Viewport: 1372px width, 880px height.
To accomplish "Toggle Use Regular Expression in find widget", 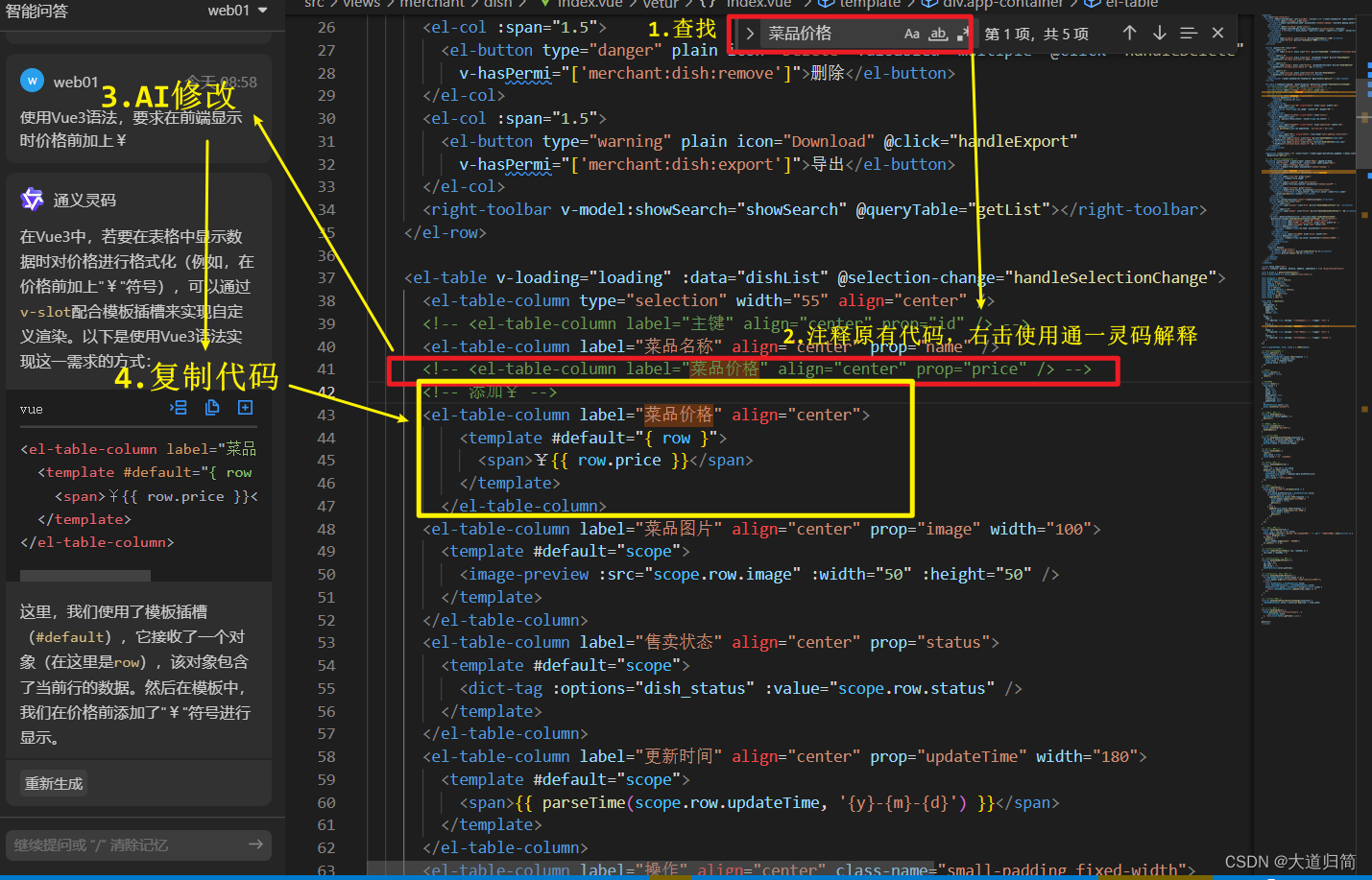I will tap(963, 34).
